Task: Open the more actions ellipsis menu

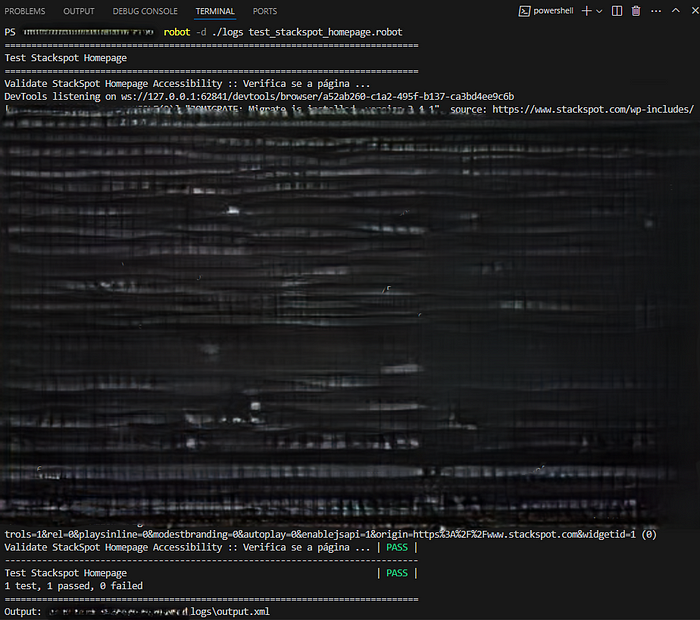Action: pyautogui.click(x=656, y=11)
